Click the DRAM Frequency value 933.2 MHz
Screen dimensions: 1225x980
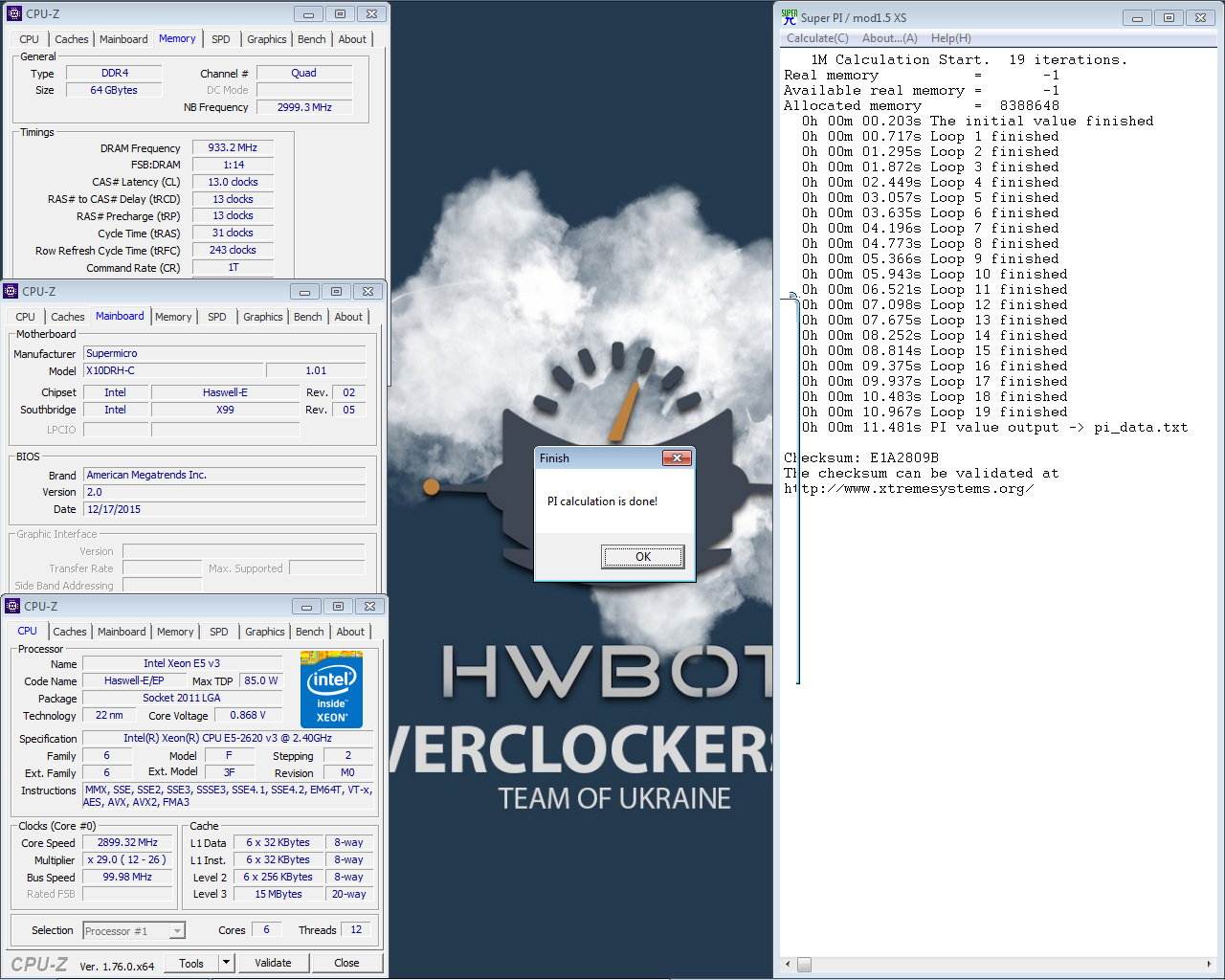[233, 147]
